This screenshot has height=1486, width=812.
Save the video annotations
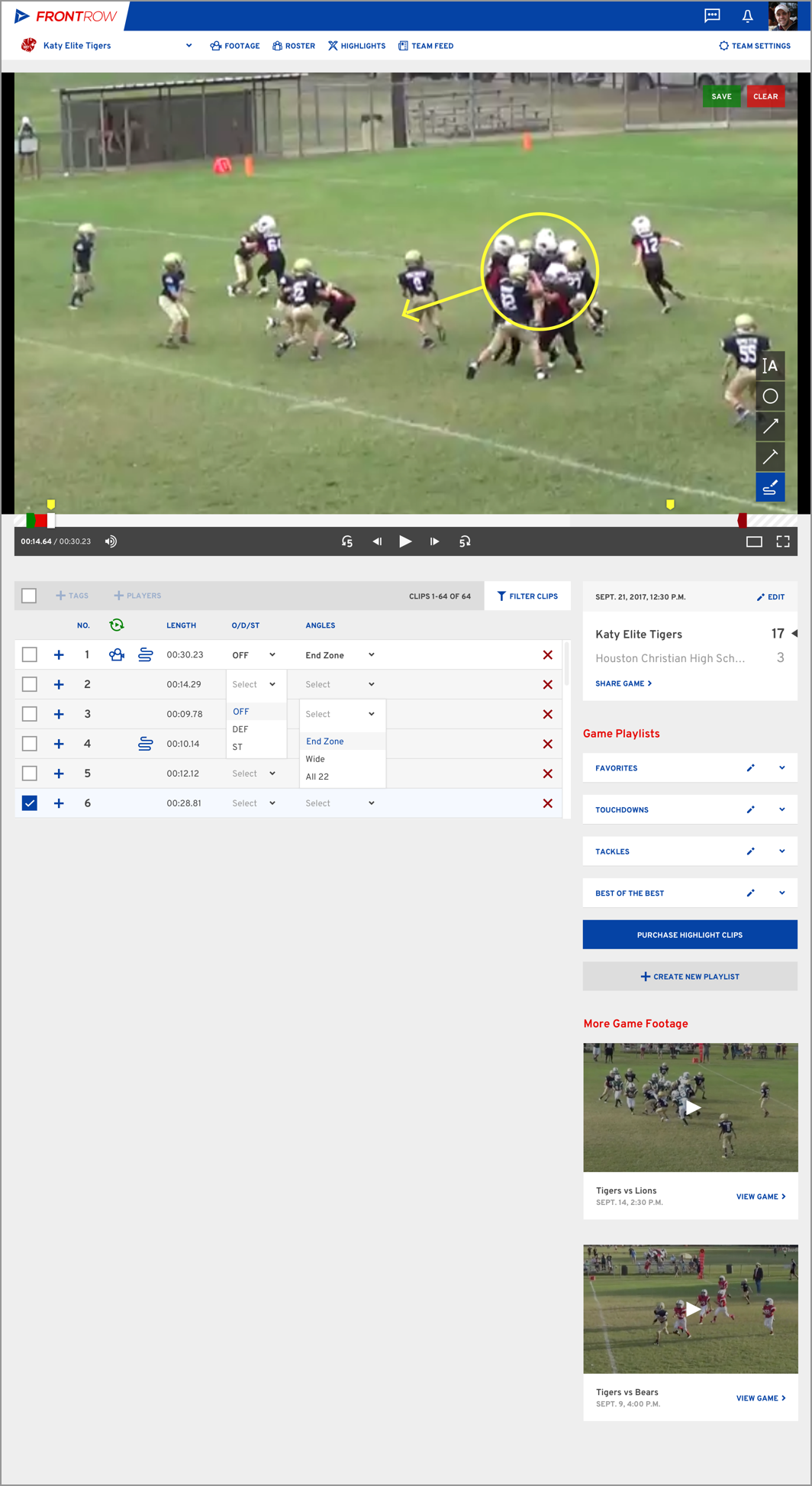(x=721, y=96)
